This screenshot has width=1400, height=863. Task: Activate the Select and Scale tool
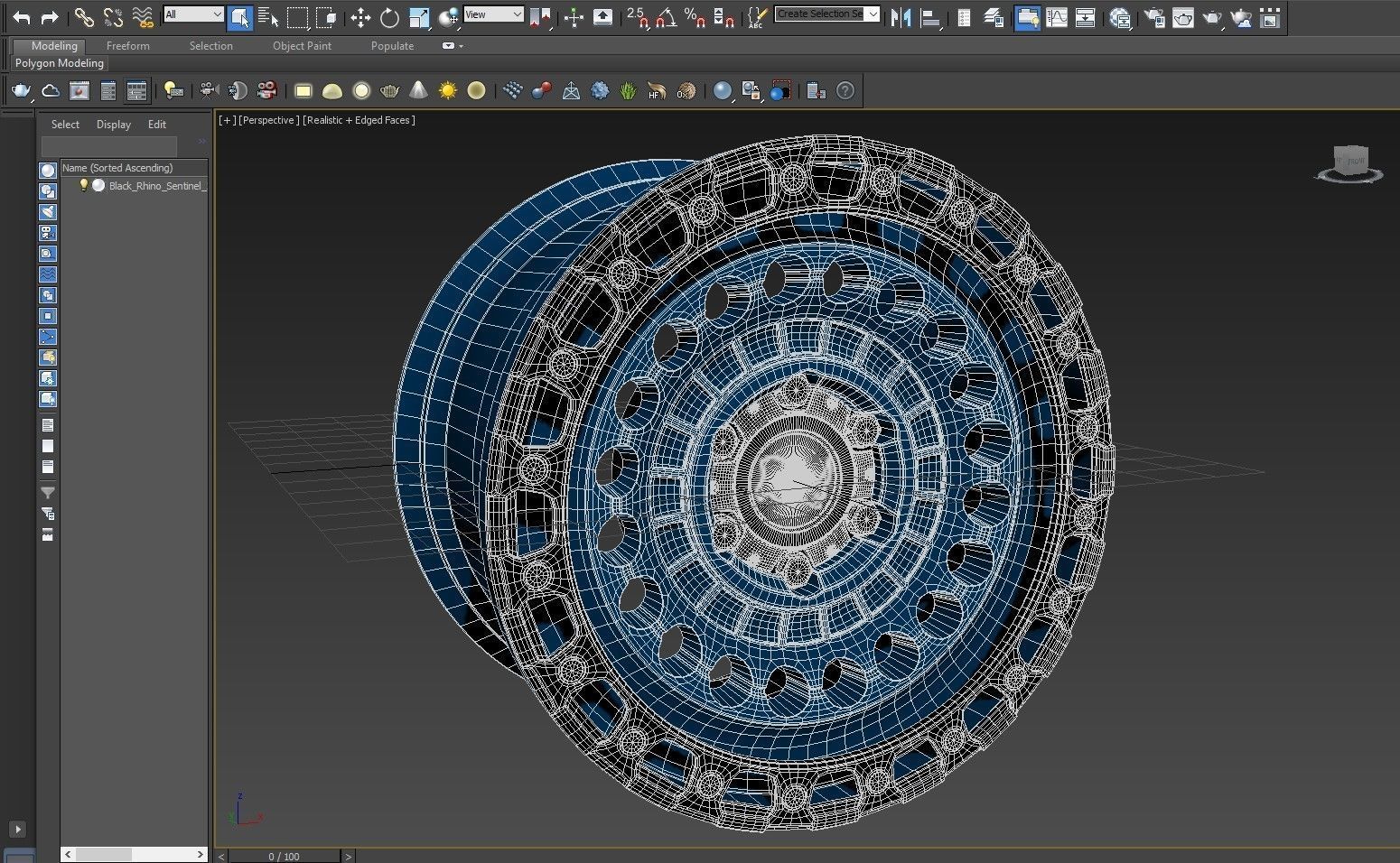(419, 17)
